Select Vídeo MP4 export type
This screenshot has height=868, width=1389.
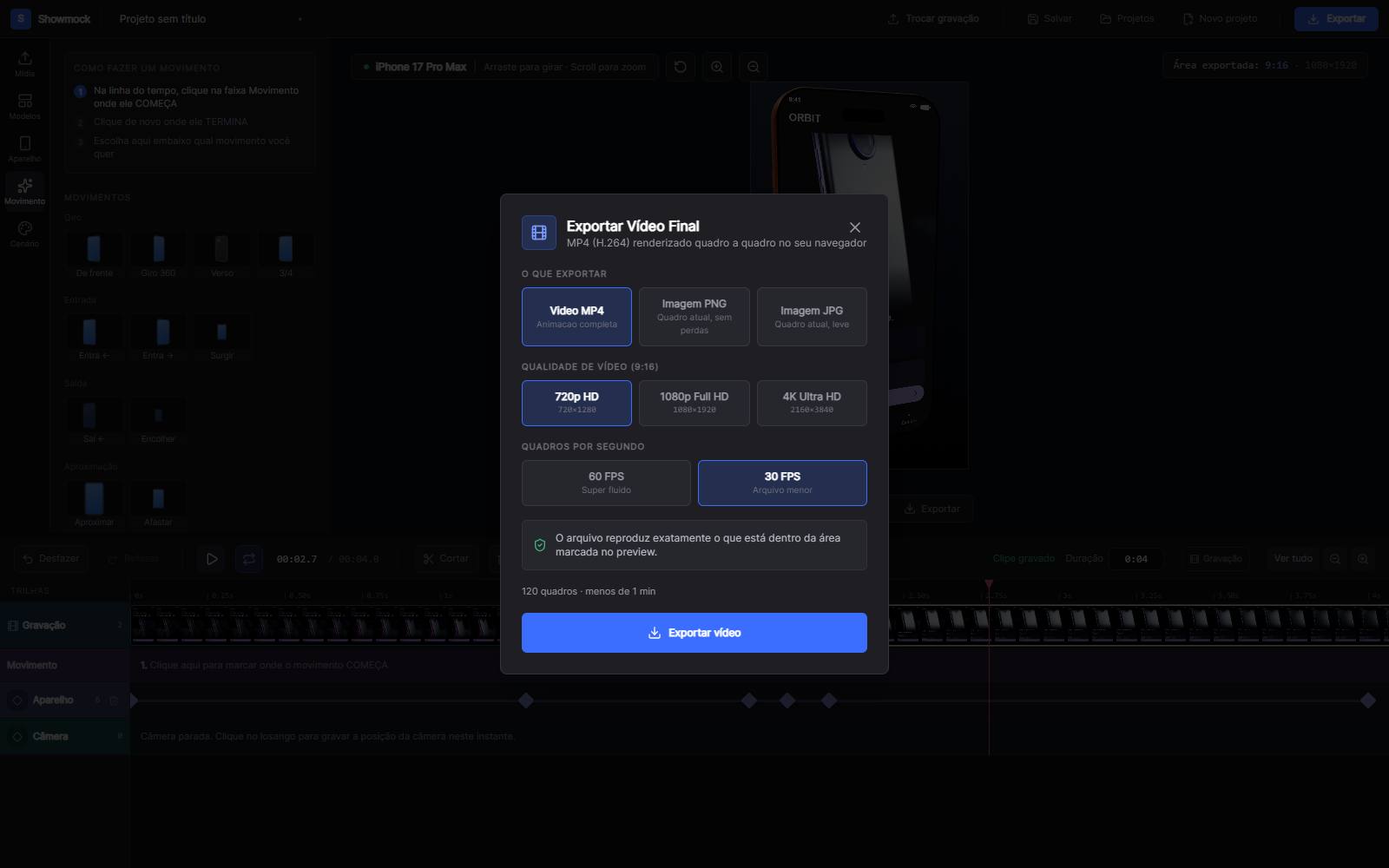pyautogui.click(x=576, y=317)
